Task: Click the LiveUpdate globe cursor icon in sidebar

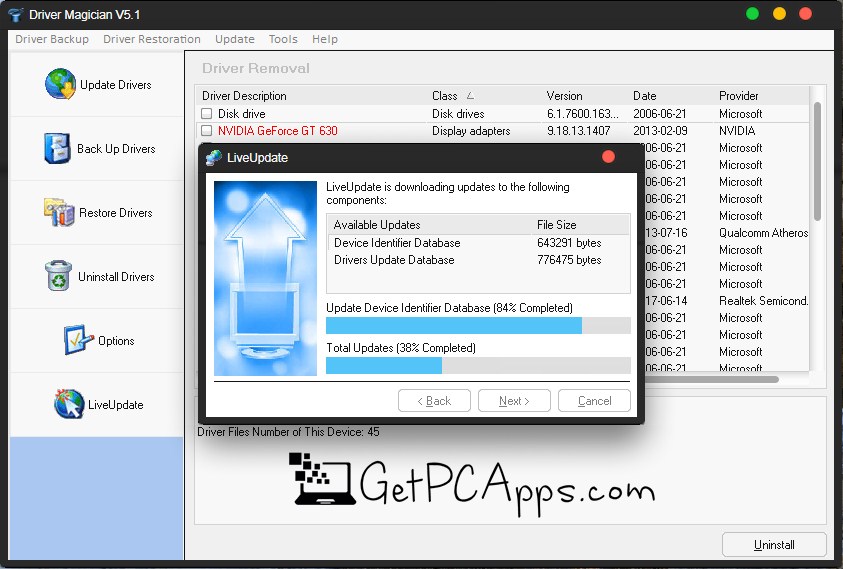Action: [69, 403]
